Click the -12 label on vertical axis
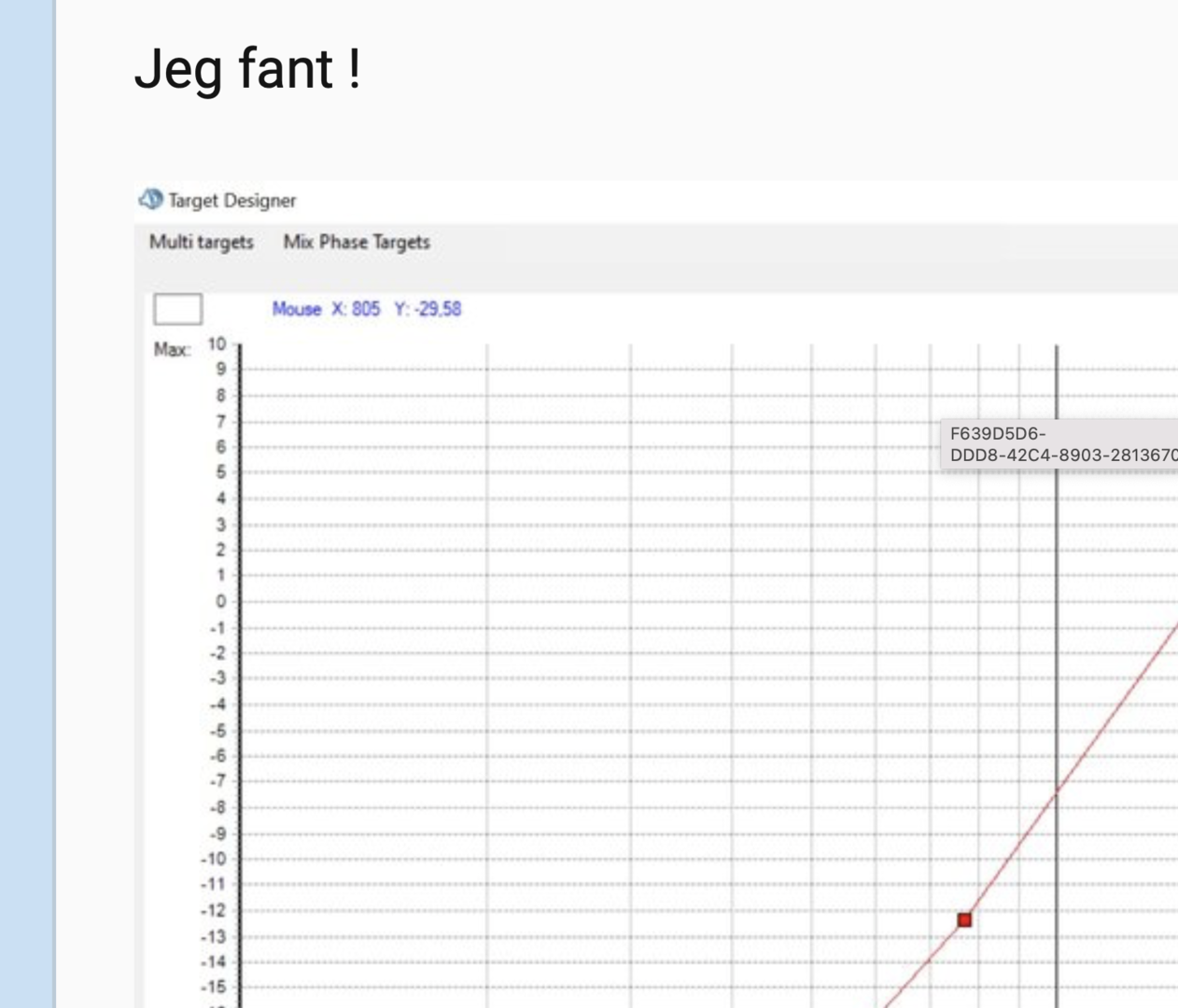1178x1008 pixels. pyautogui.click(x=214, y=910)
